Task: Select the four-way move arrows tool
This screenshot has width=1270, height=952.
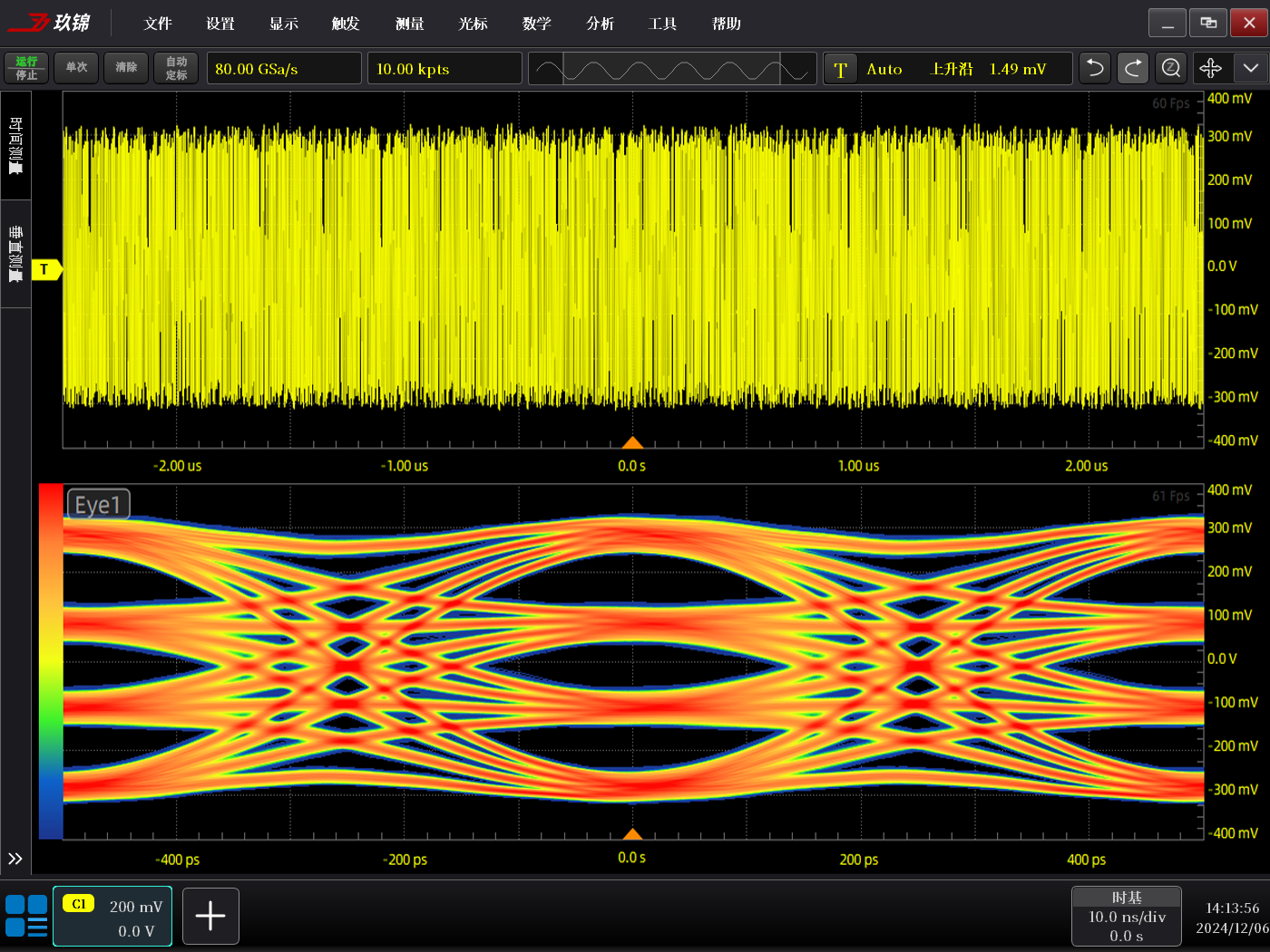Action: click(1210, 68)
